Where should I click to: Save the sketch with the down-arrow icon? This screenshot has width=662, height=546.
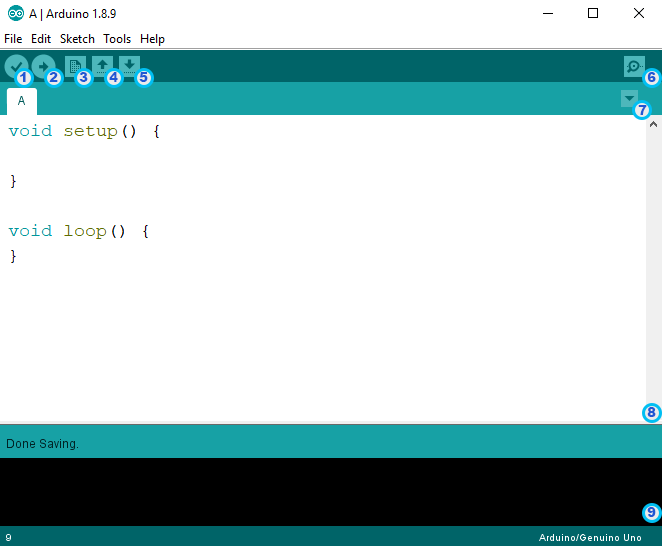129,67
